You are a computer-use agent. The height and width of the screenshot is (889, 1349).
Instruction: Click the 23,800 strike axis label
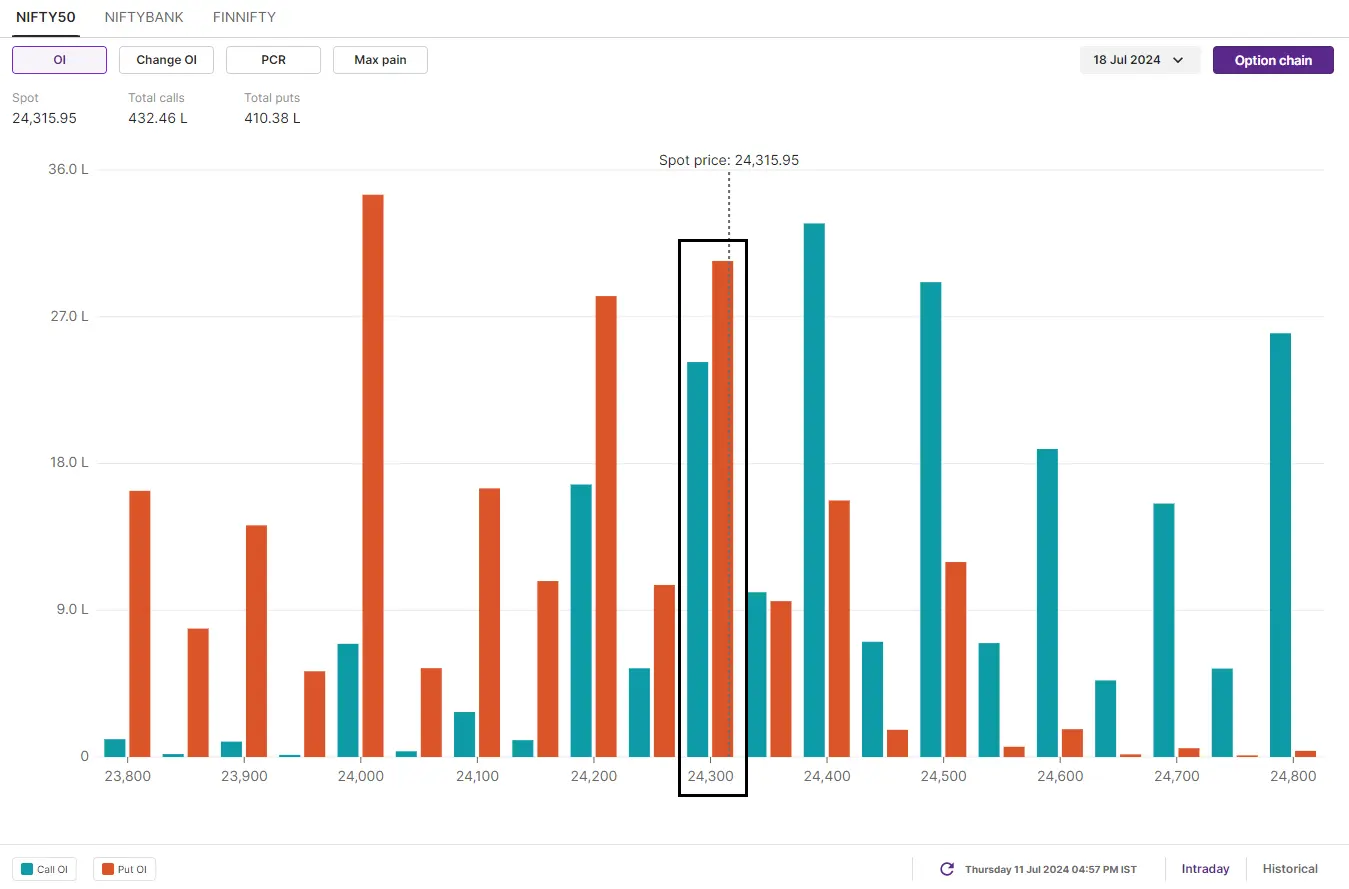(x=127, y=776)
